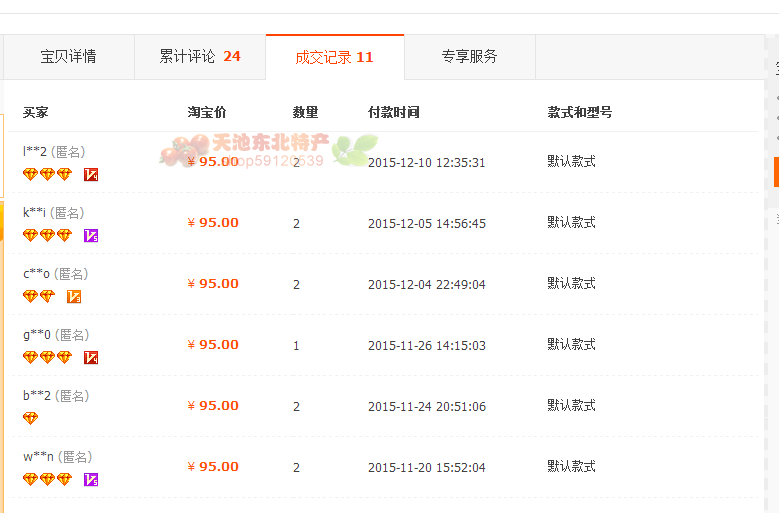Screen dimensions: 779x513
Task: Click the orange VIP badge beside buyer c**o
Action: (74, 297)
